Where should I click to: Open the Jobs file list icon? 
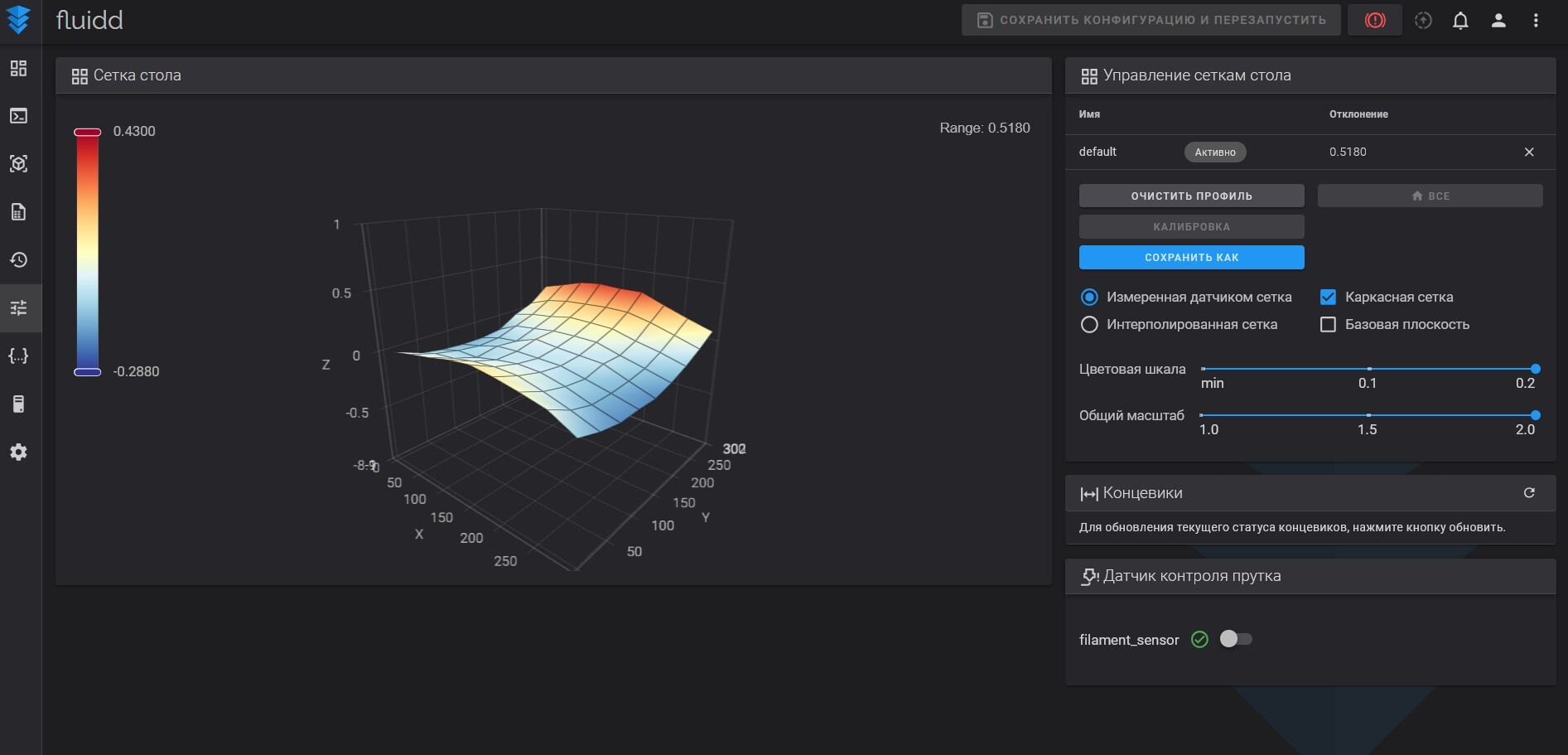coord(18,212)
